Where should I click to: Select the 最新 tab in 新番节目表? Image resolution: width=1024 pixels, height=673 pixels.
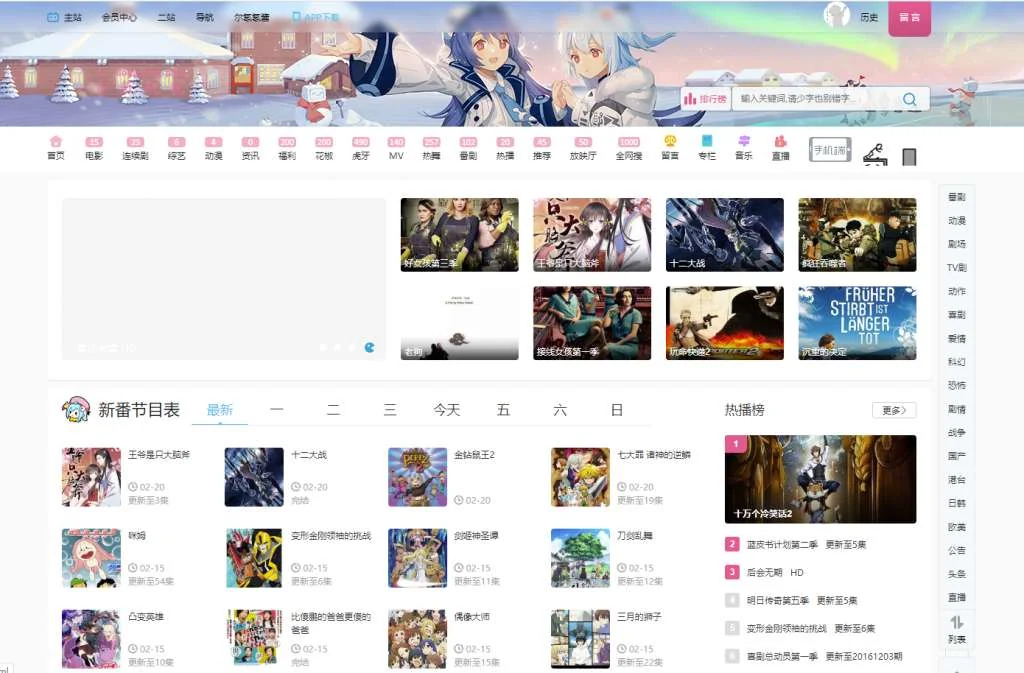220,410
